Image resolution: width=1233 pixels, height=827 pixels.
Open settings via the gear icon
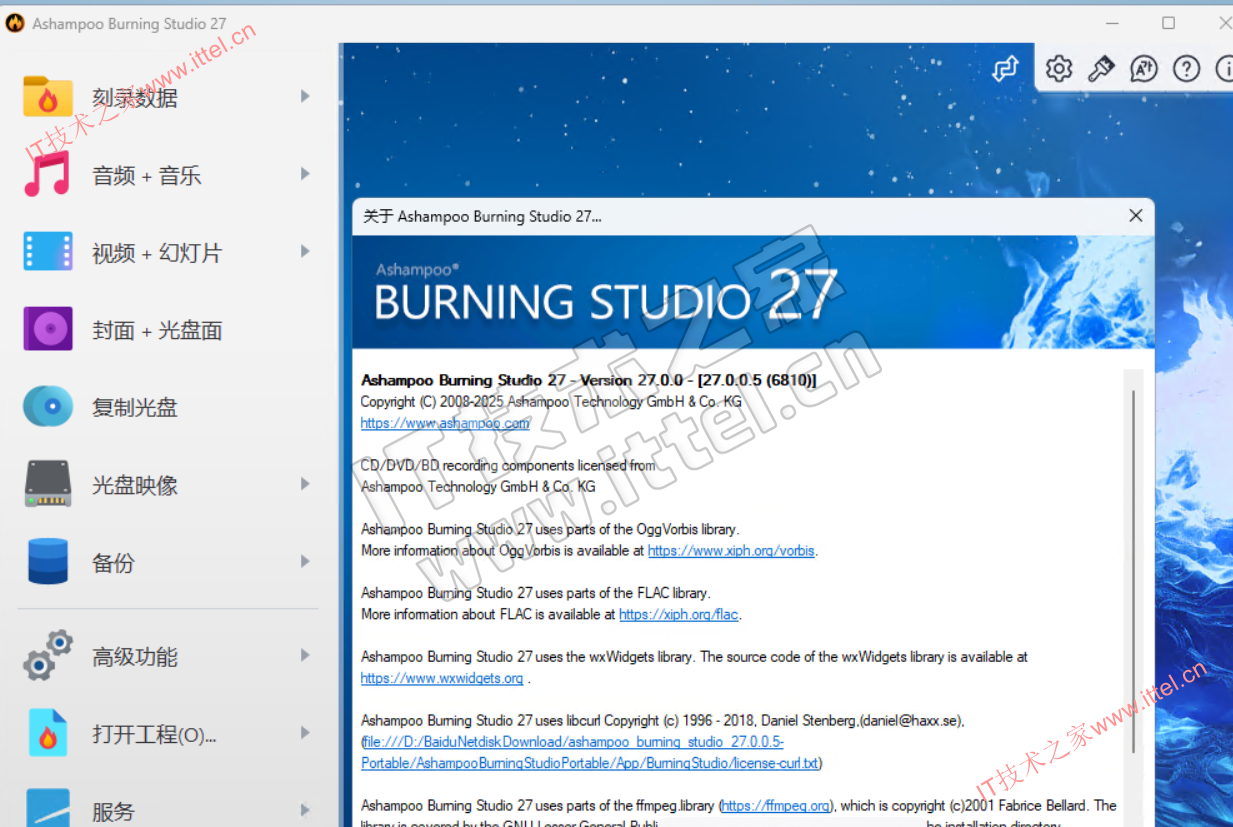[1058, 68]
